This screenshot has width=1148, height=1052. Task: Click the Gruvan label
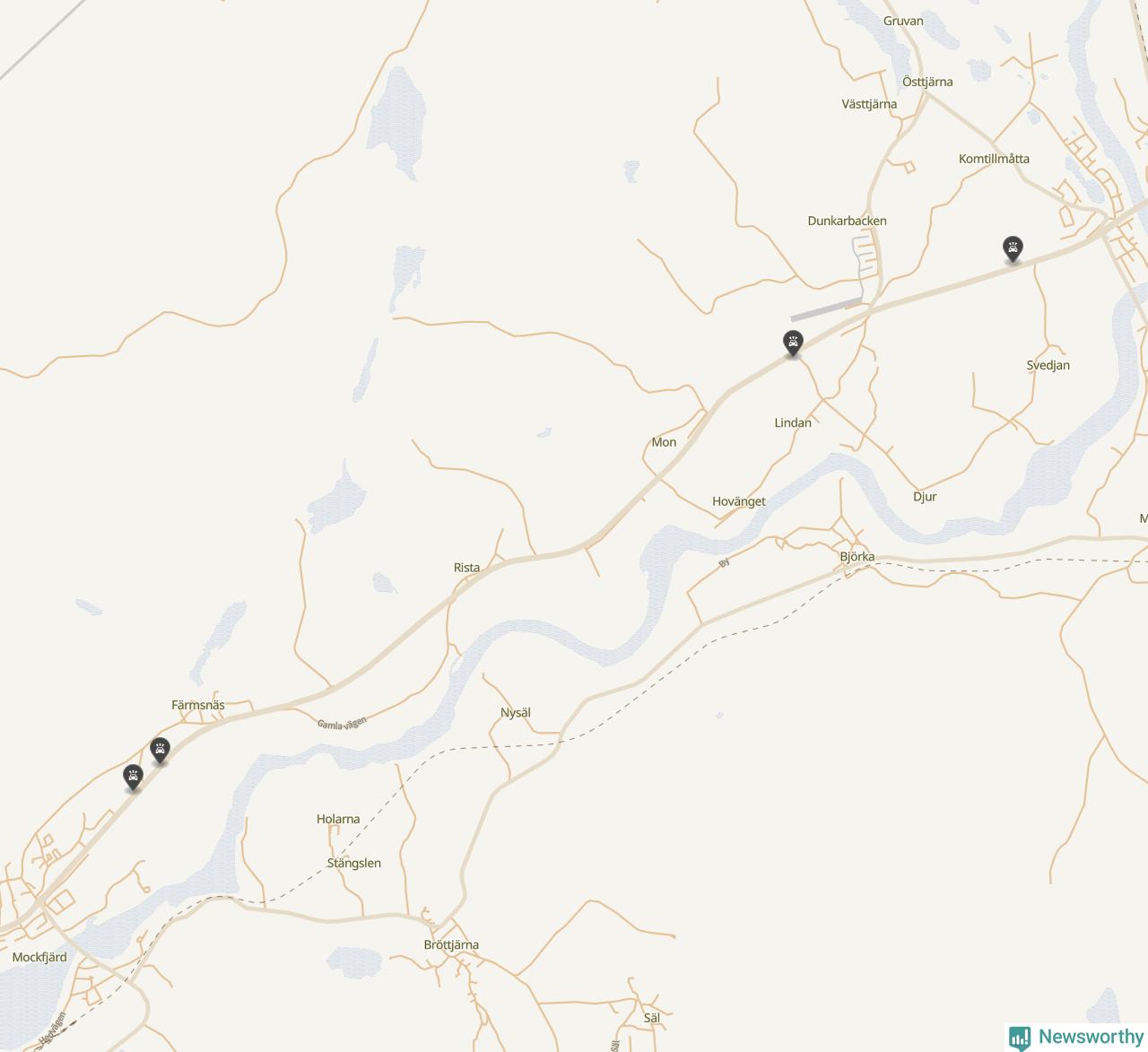point(903,21)
